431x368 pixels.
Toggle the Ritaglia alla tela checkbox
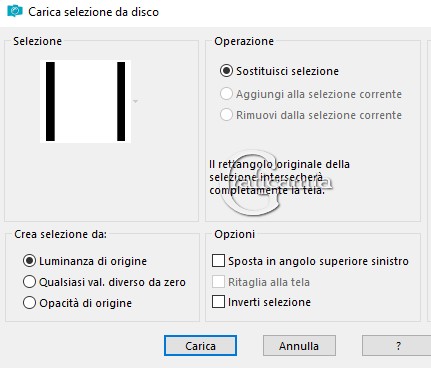(218, 282)
